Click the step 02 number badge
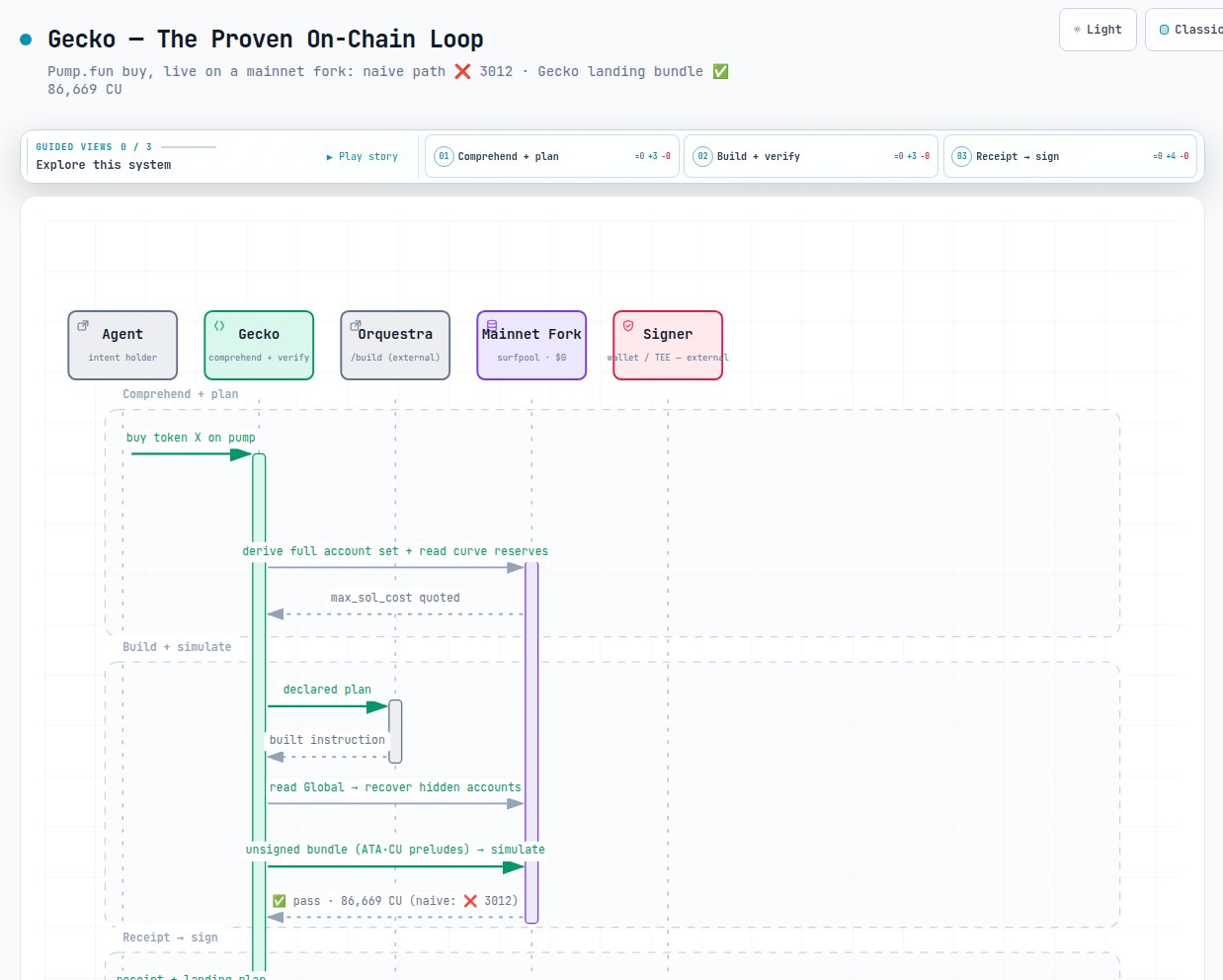This screenshot has height=980, width=1223. [702, 156]
